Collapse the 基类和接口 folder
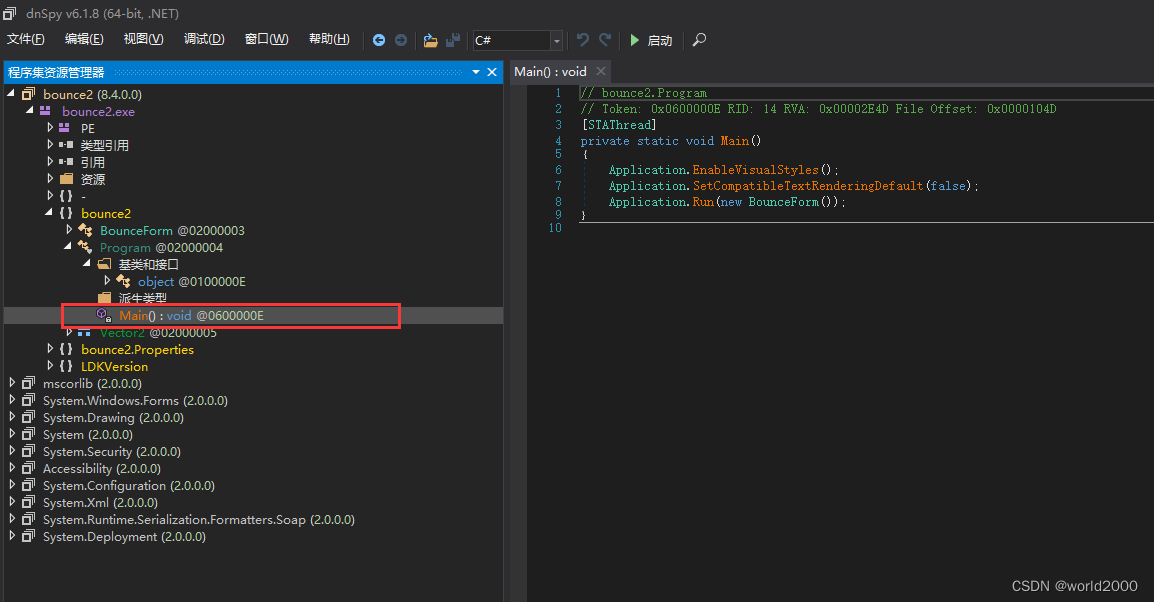The width and height of the screenshot is (1154, 602). pos(88,263)
